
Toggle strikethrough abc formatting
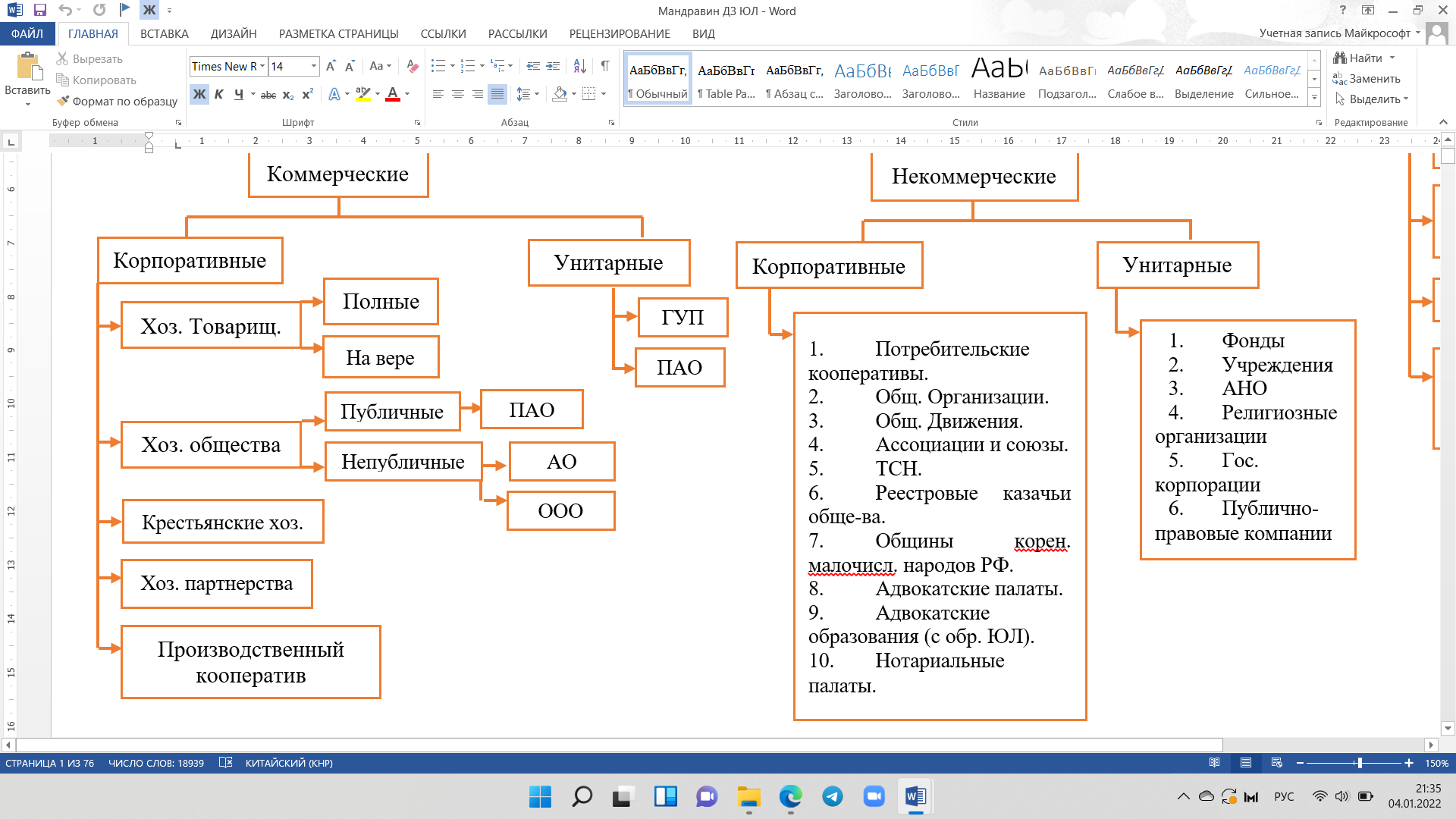268,95
